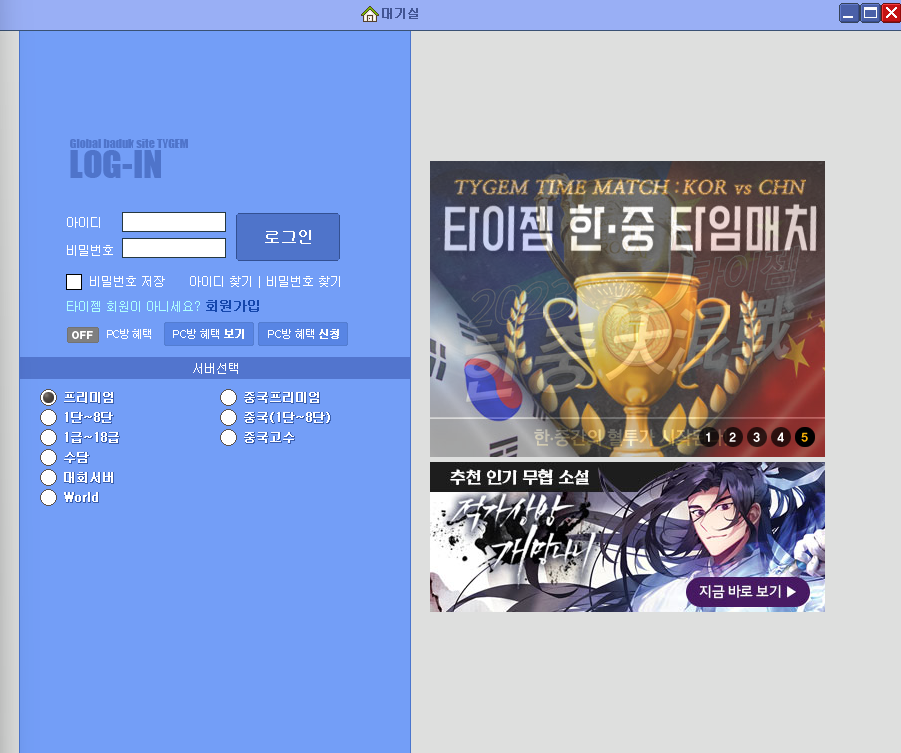Click the 지금 바로 보기 button
Image resolution: width=901 pixels, height=753 pixels.
pyautogui.click(x=748, y=591)
